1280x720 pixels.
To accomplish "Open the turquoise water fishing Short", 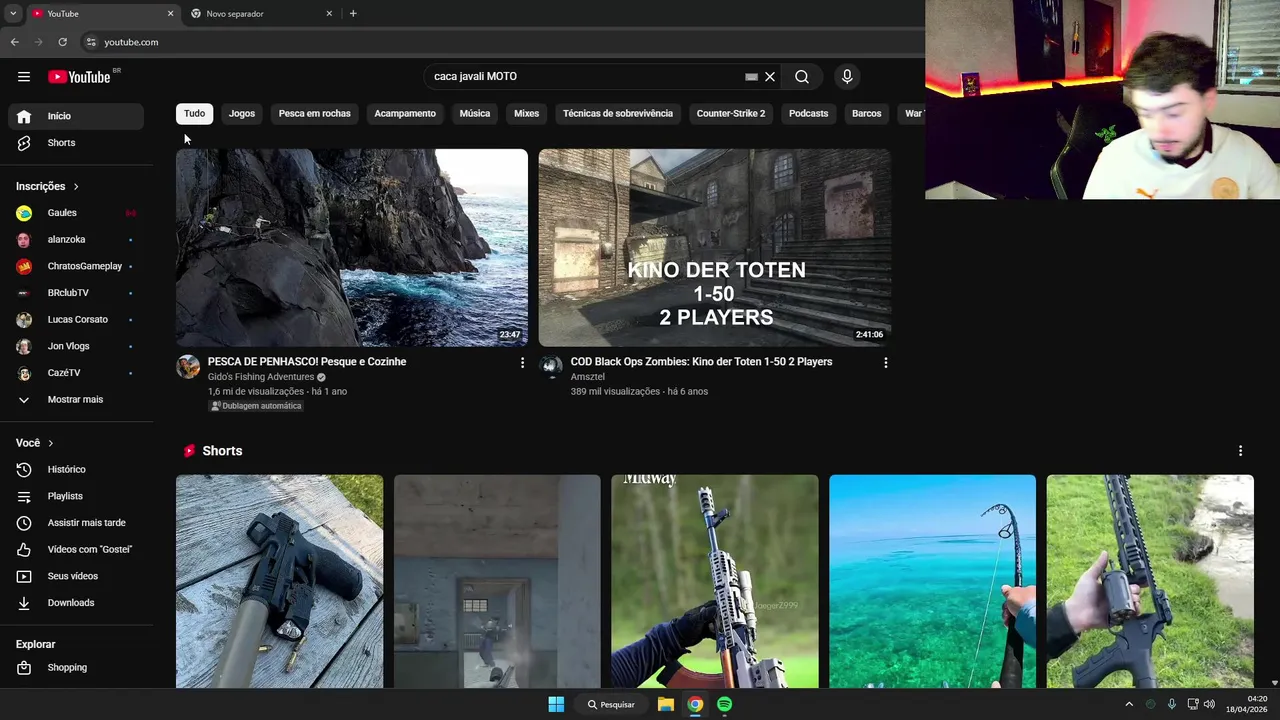I will [x=933, y=581].
